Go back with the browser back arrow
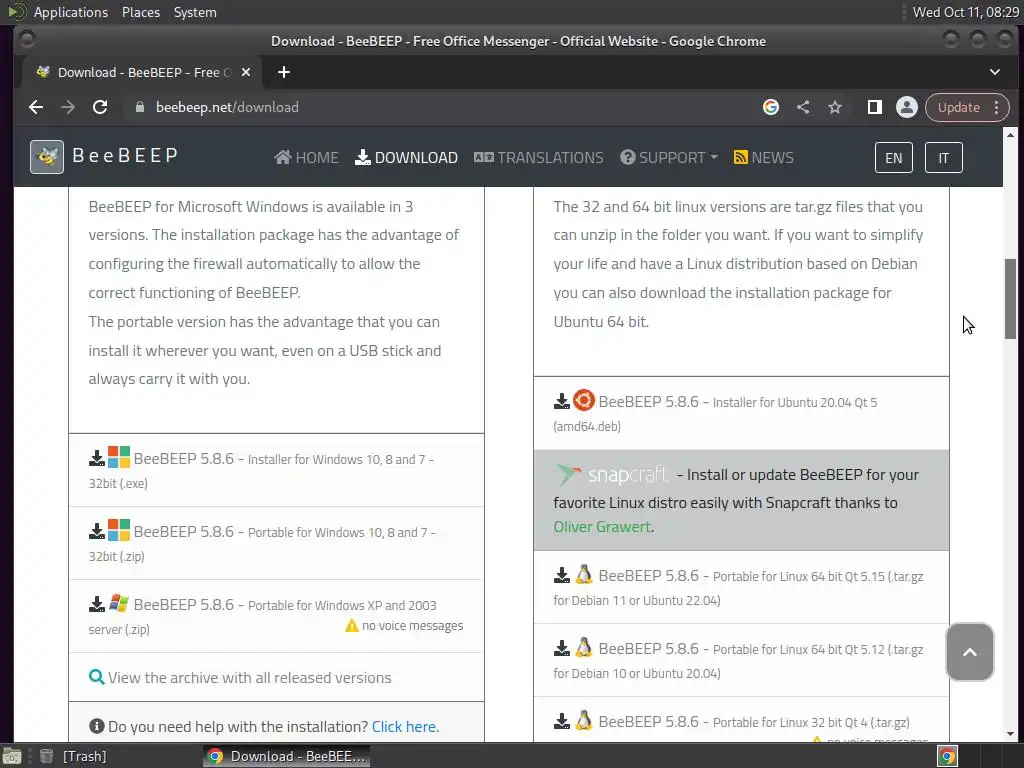 click(36, 107)
